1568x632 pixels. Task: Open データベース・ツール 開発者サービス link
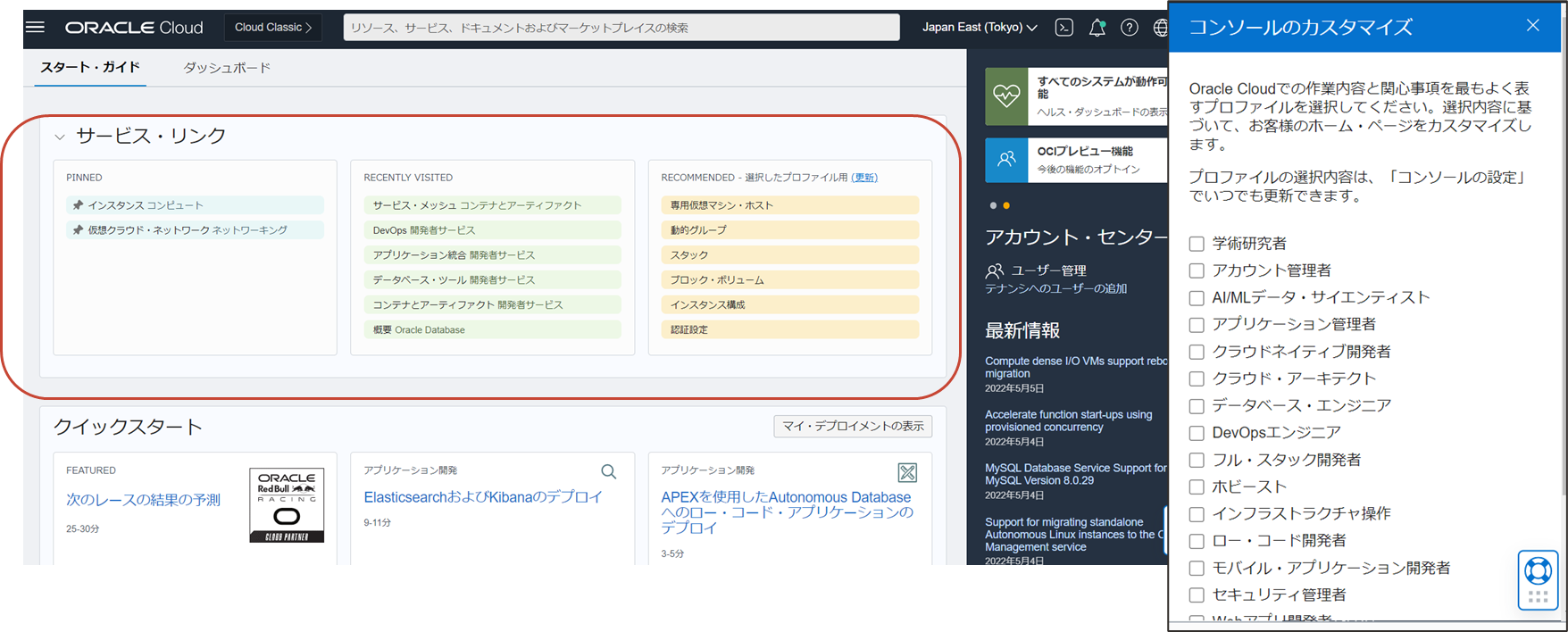pos(492,280)
